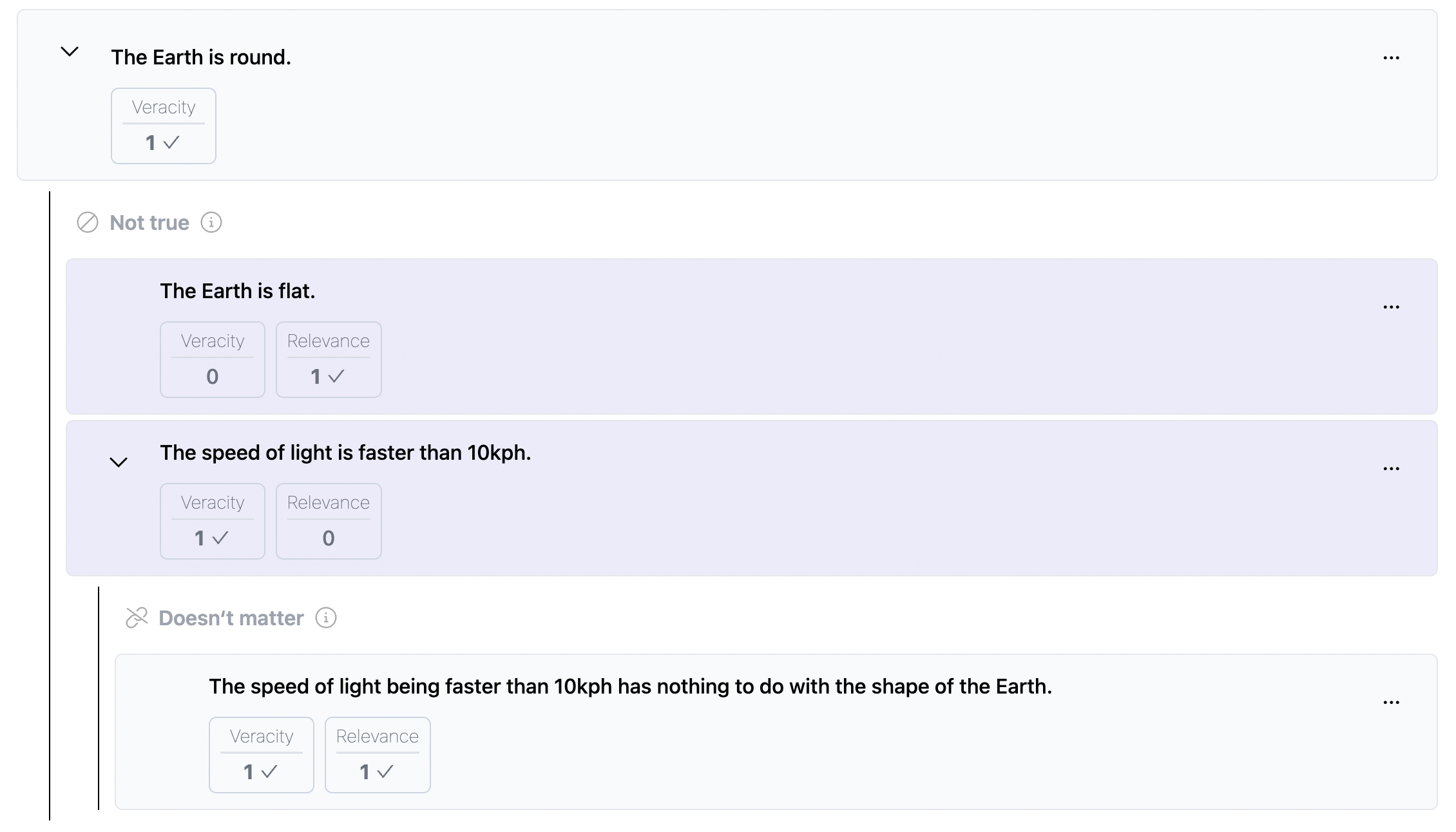The height and width of the screenshot is (832, 1456).
Task: Toggle Veracity score on 'The Earth is flat'
Action: point(213,360)
